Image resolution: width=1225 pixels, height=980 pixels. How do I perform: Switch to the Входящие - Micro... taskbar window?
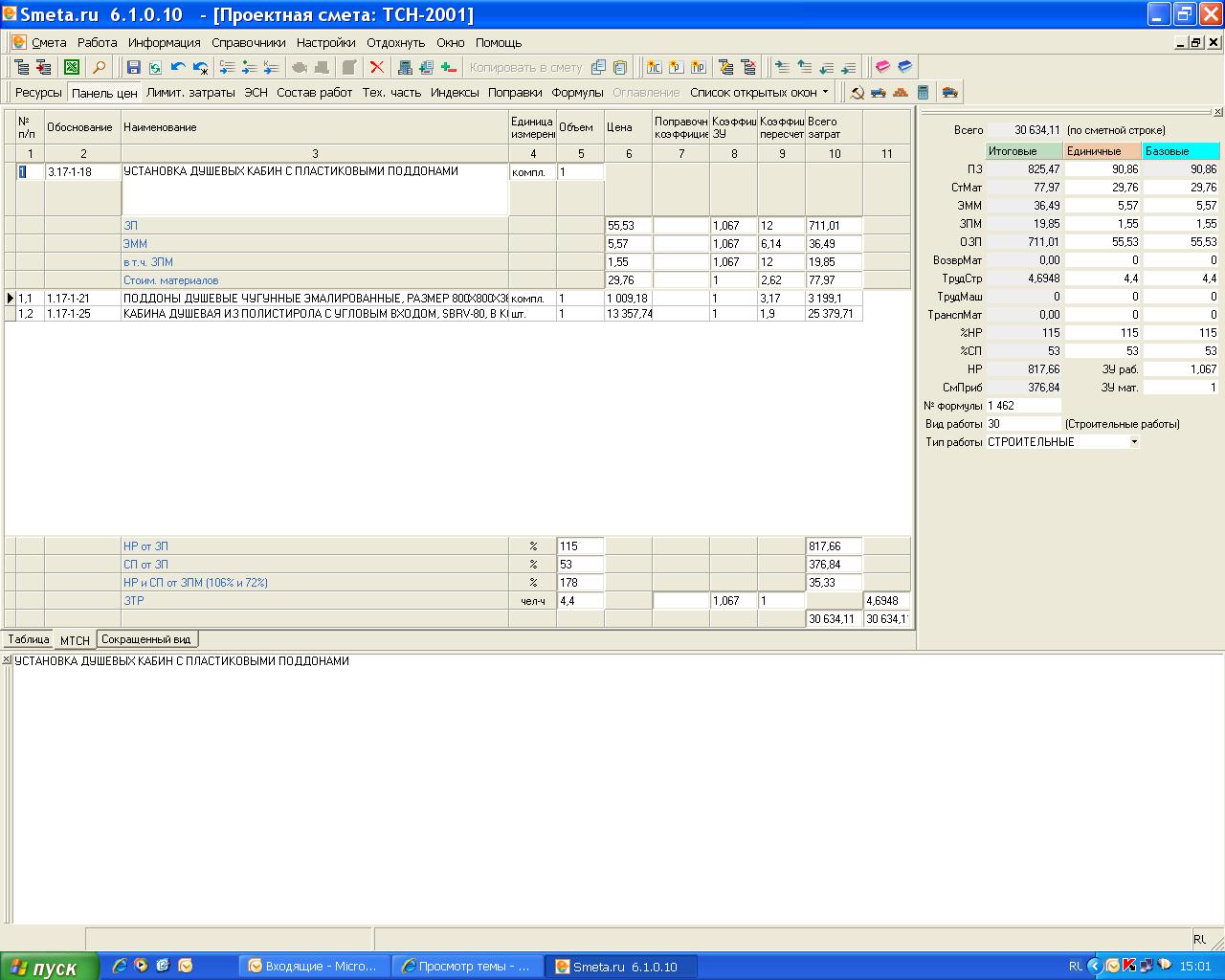313,967
